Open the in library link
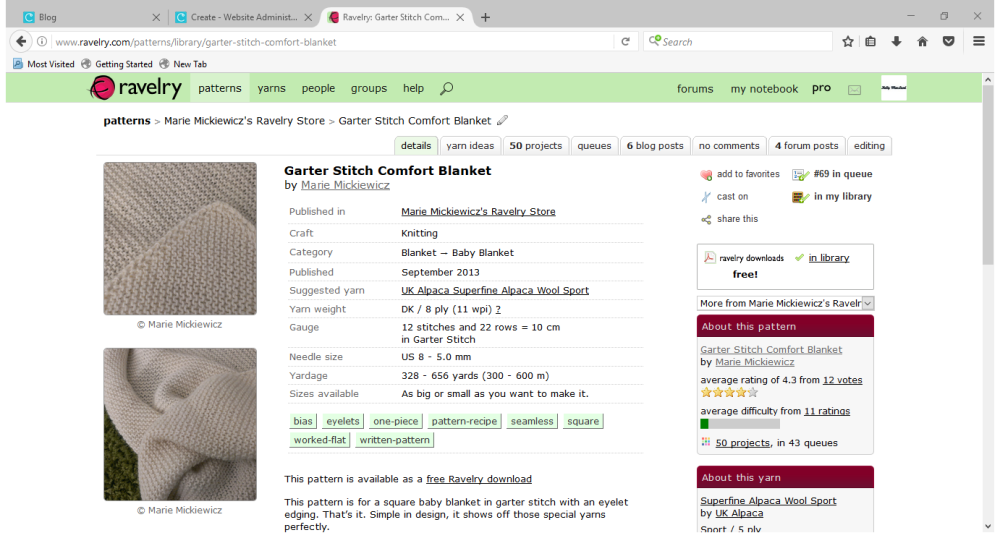Screen dimensions: 1000x538 tap(829, 258)
